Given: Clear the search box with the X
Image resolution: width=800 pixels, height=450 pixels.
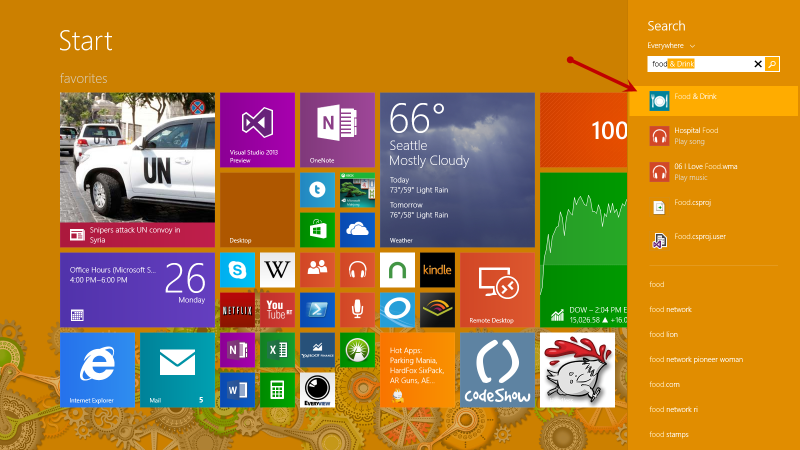Looking at the screenshot, I should [x=757, y=64].
